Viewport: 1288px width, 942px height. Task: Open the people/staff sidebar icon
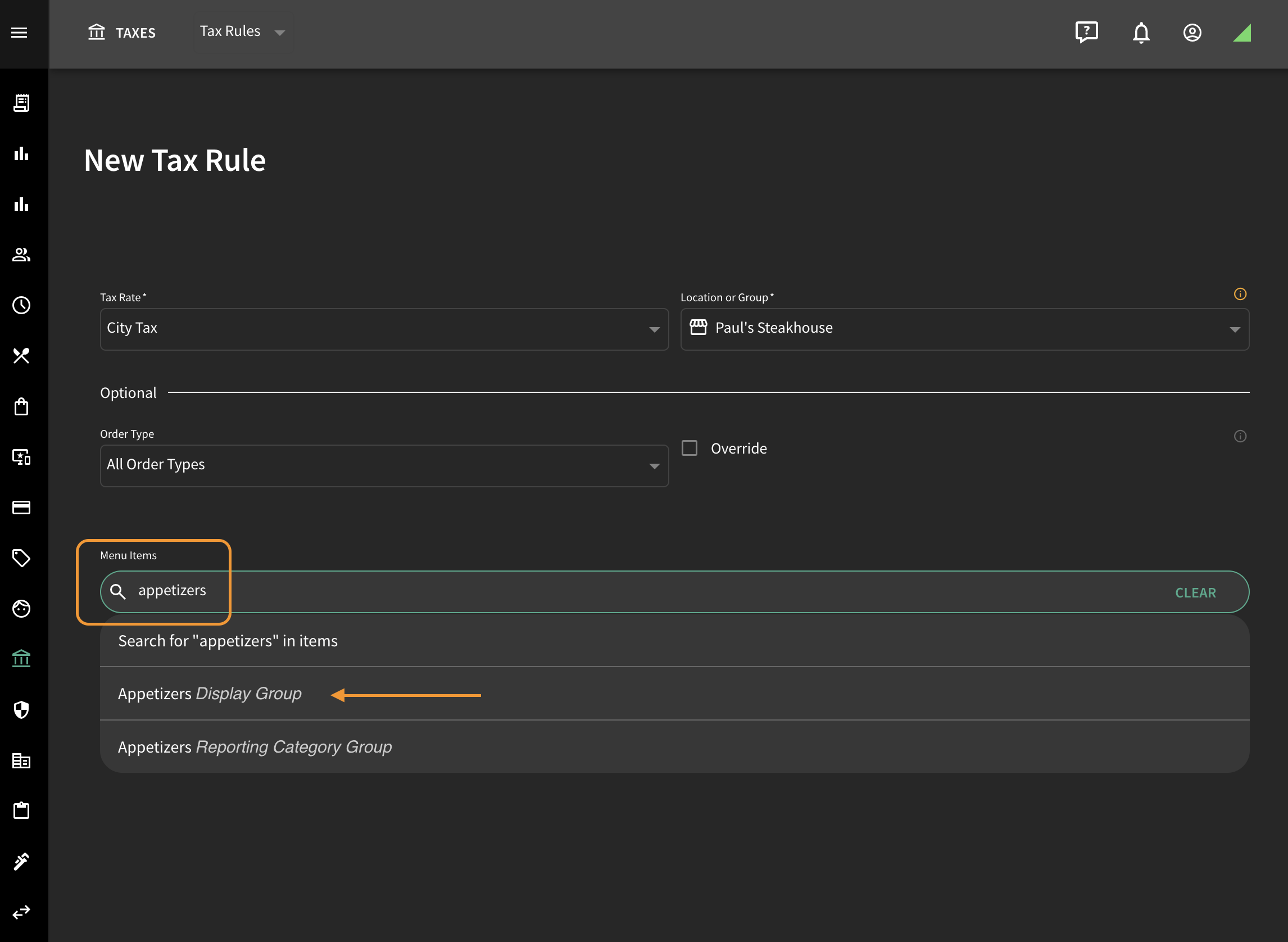21,255
